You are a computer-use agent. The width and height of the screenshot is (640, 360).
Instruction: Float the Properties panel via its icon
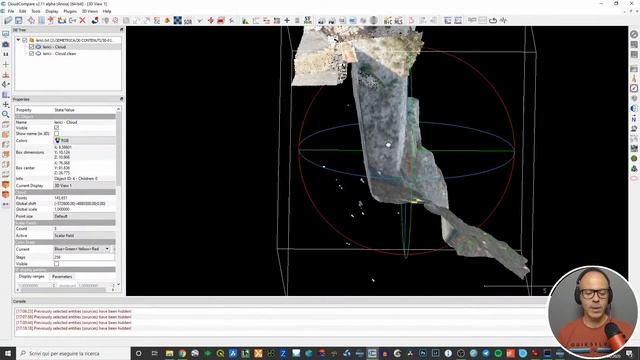click(x=121, y=99)
